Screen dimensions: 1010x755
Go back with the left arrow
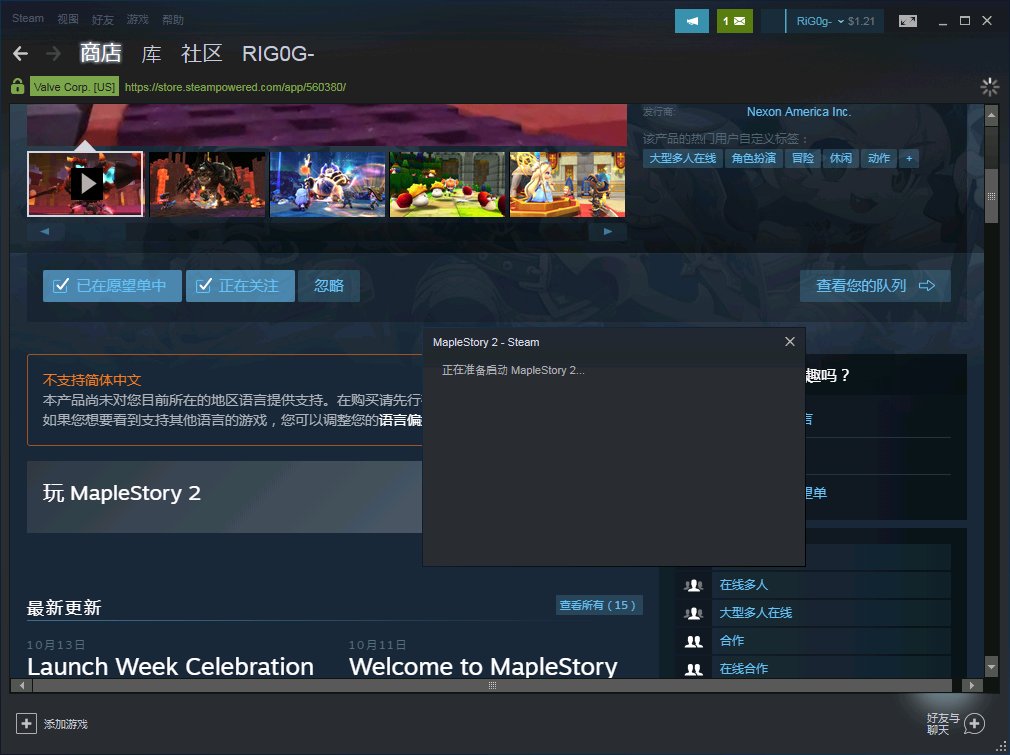click(x=21, y=53)
